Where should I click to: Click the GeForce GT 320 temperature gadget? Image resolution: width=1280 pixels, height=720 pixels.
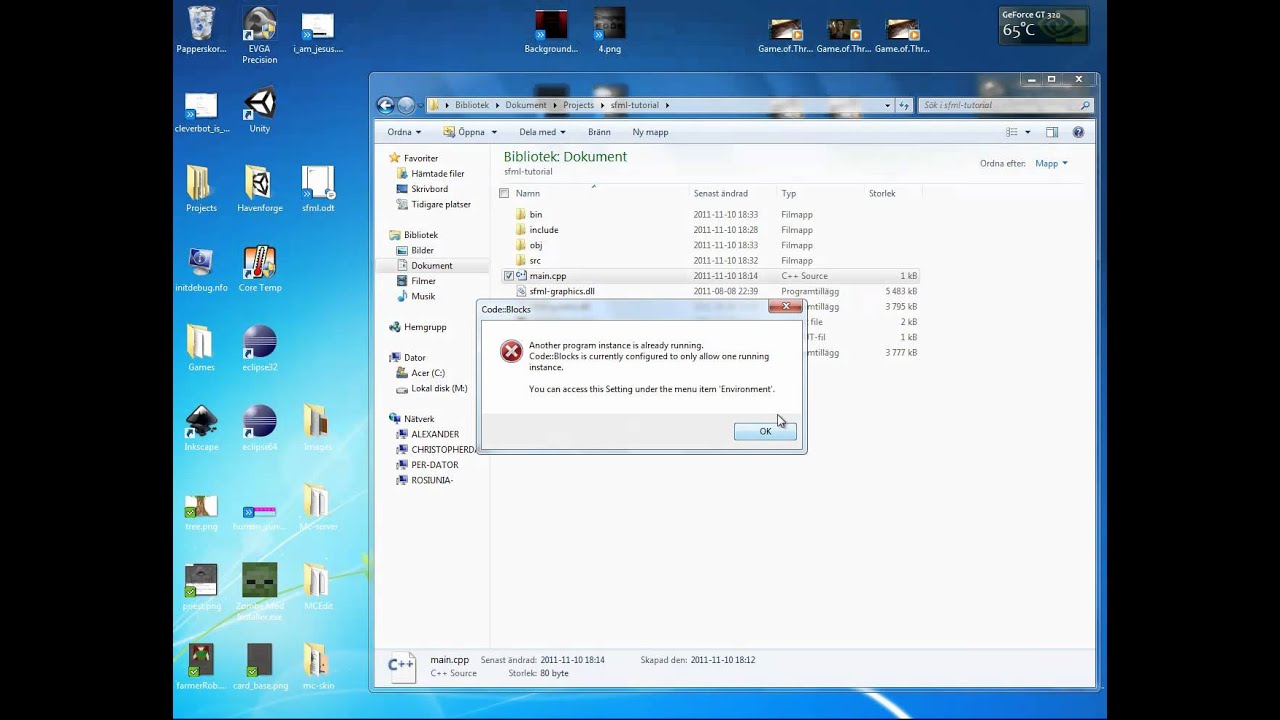[1043, 25]
